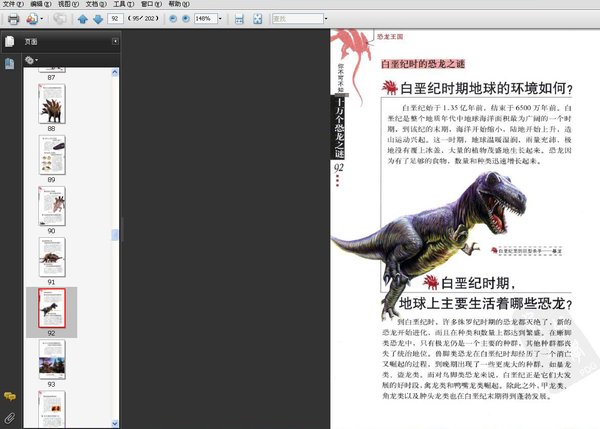Open the 文件 (File) menu
600x429 pixels.
(x=12, y=4)
